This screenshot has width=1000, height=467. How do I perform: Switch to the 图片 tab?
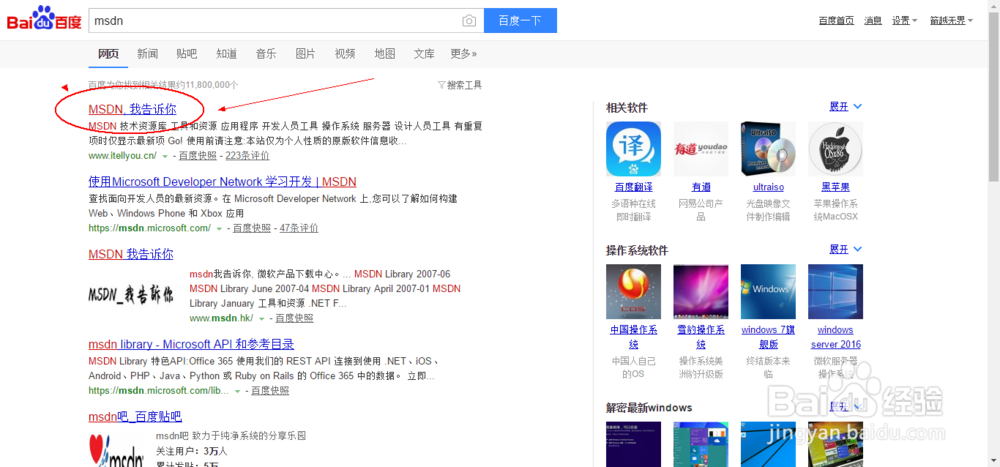305,54
